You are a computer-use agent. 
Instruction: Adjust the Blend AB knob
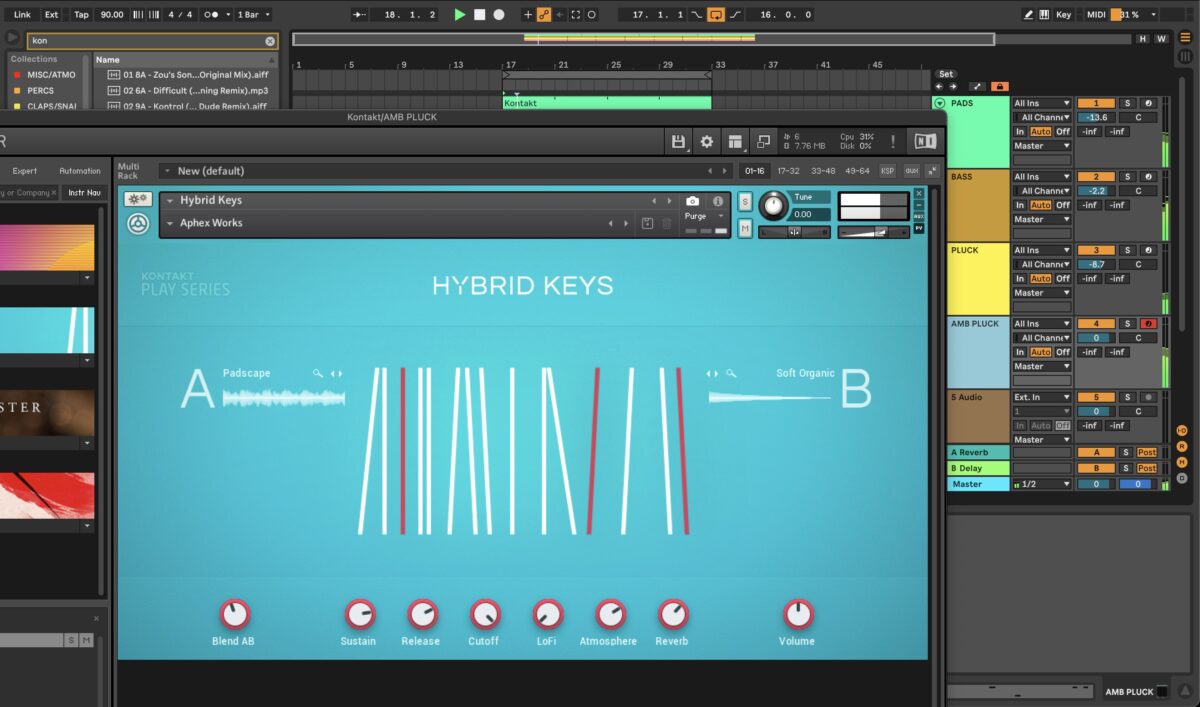tap(234, 614)
